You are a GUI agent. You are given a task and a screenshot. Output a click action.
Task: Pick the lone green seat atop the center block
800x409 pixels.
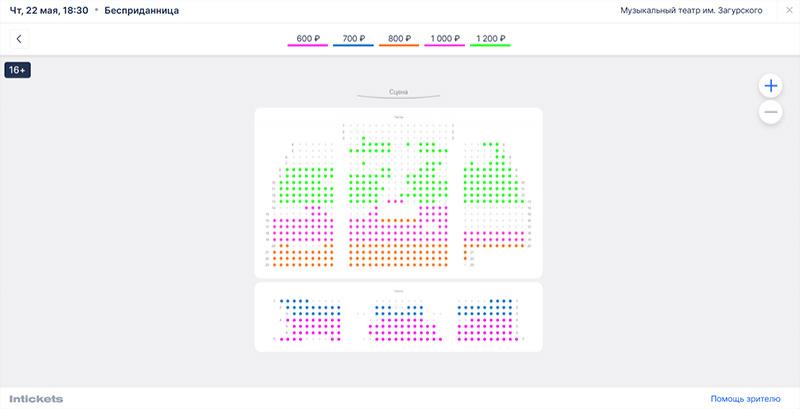pyautogui.click(x=363, y=138)
